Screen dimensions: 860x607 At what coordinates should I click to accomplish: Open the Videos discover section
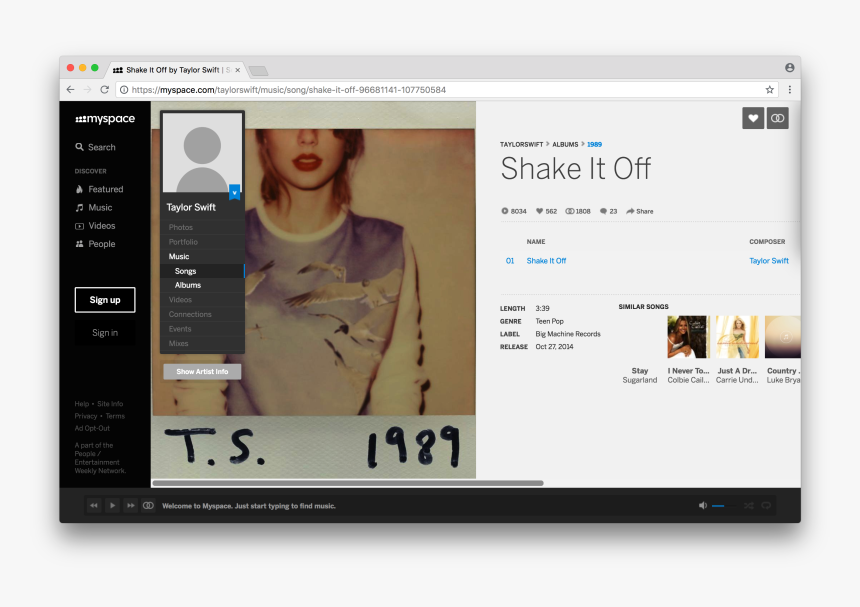tap(95, 226)
